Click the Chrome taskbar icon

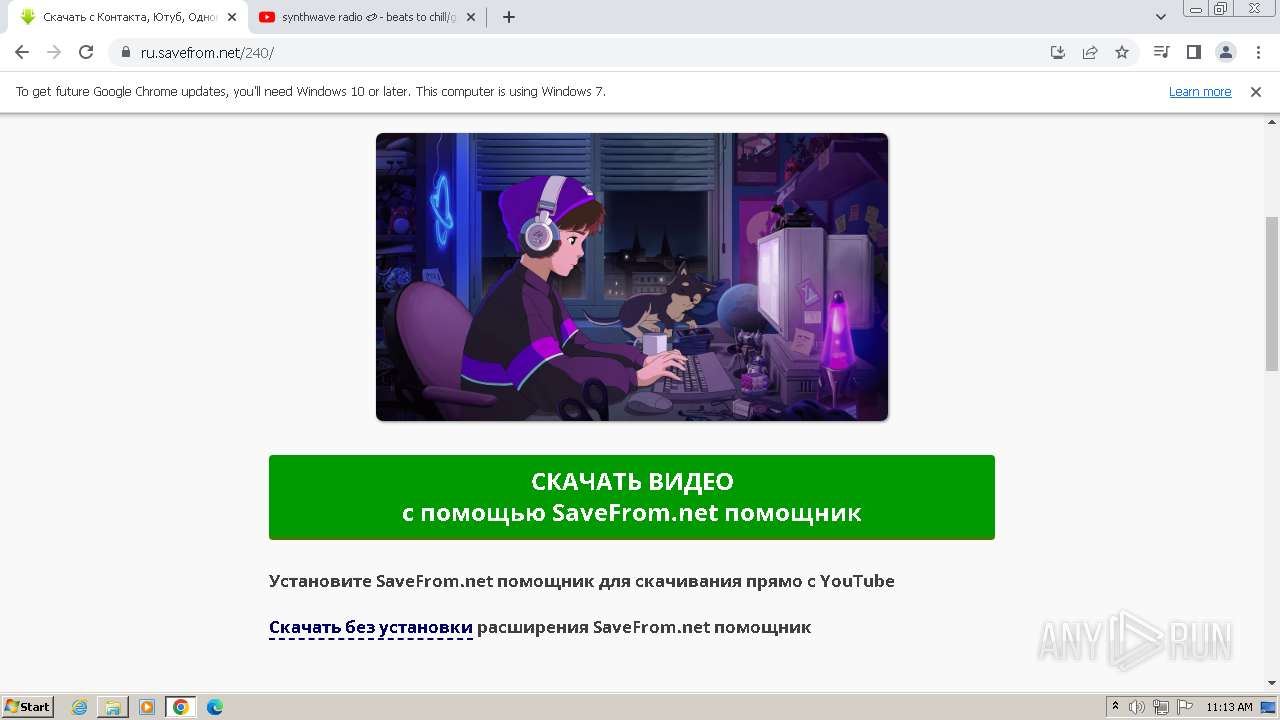point(181,707)
